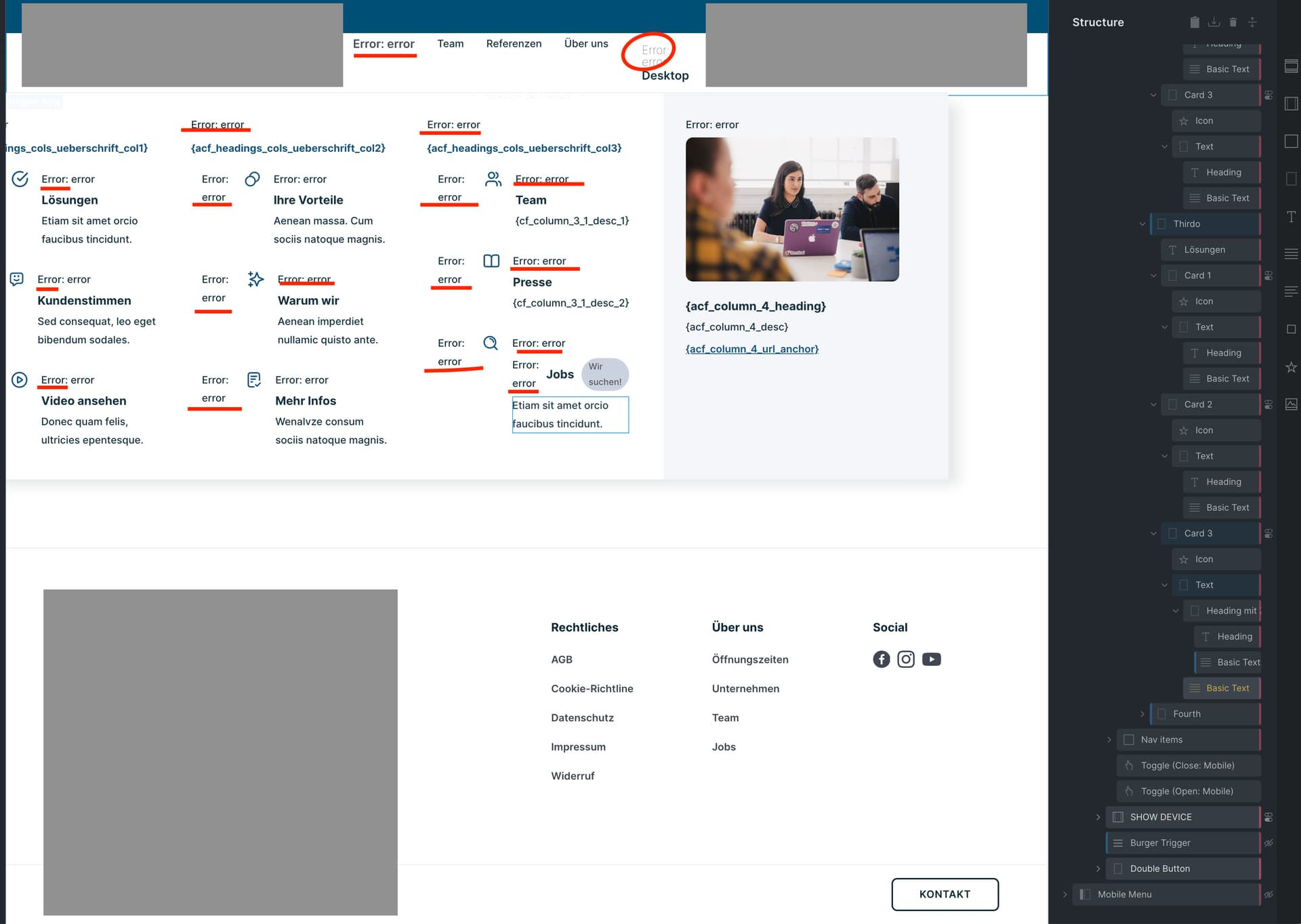Select the Heading T element icon in sidebar

(1292, 217)
